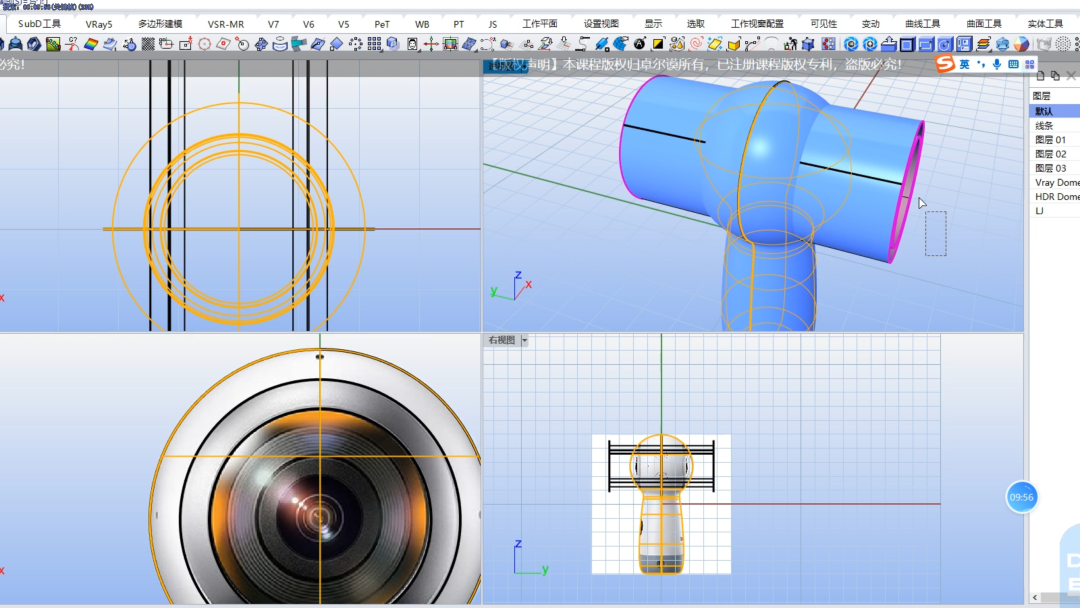Click the new layer page icon
Screen dimensions: 1080x608
click(1040, 76)
